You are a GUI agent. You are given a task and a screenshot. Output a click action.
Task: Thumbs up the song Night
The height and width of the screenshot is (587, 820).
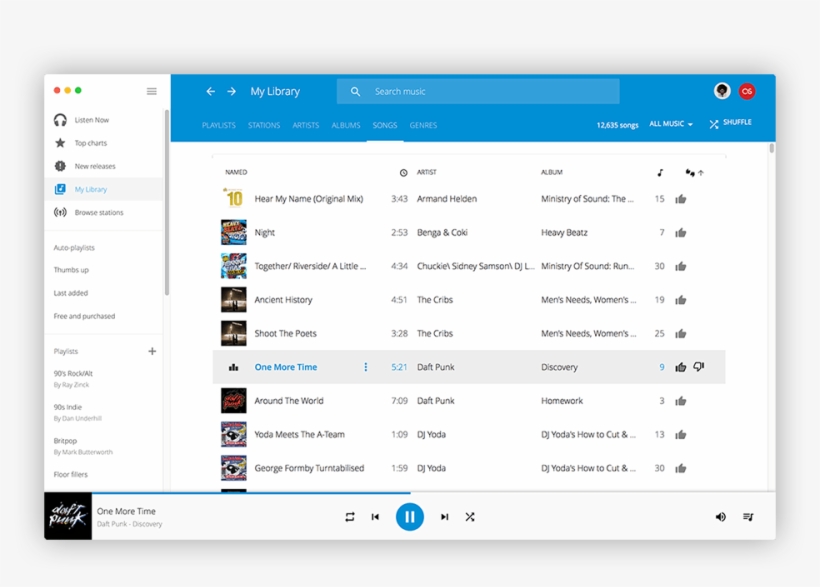tap(680, 233)
